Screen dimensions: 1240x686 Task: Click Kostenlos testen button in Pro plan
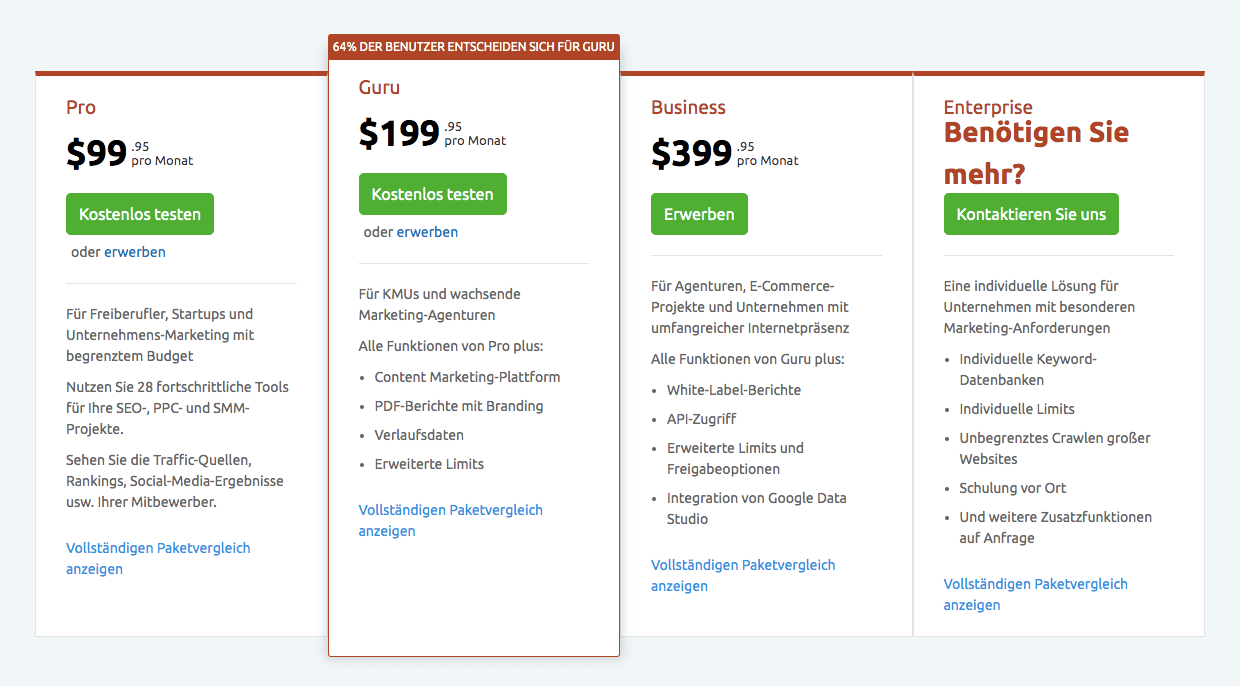[140, 214]
